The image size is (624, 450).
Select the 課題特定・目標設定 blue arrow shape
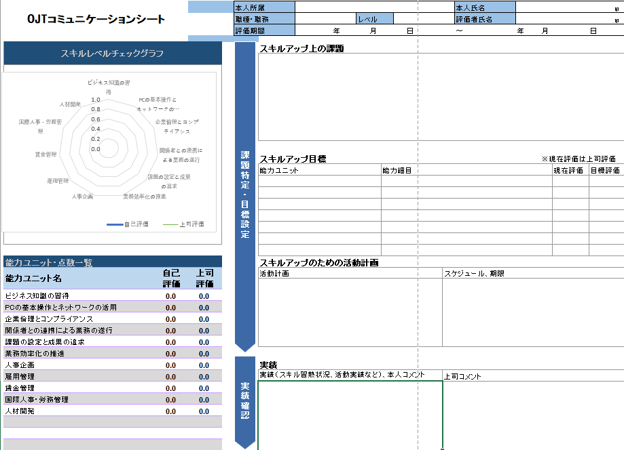coord(245,197)
